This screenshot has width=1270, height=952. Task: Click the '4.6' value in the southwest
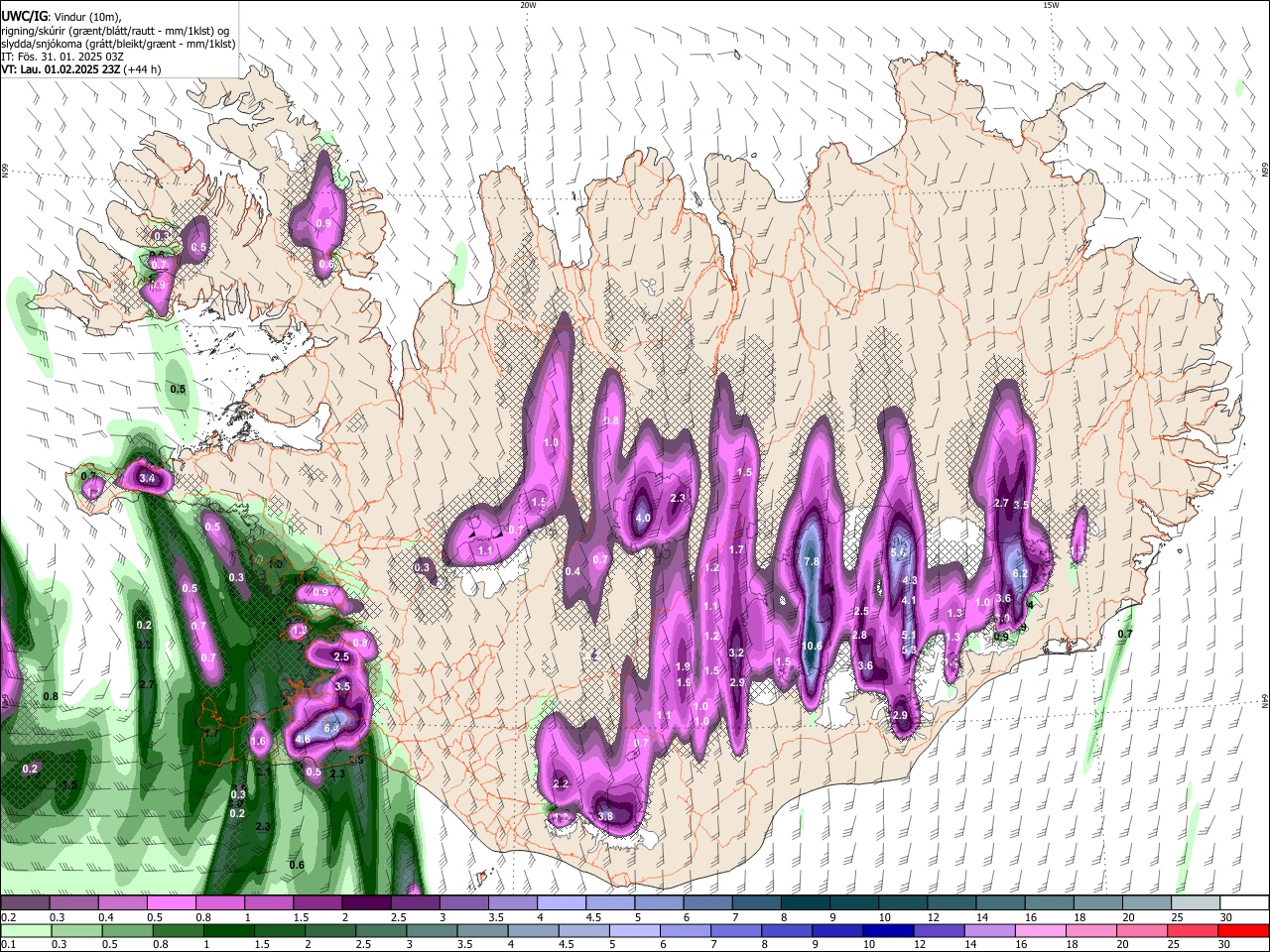point(303,739)
